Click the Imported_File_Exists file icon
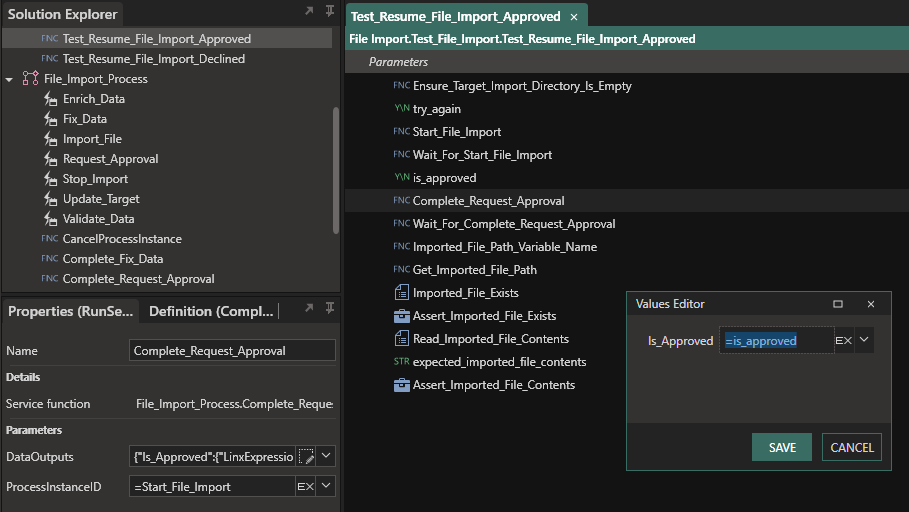The height and width of the screenshot is (512, 909). [401, 293]
